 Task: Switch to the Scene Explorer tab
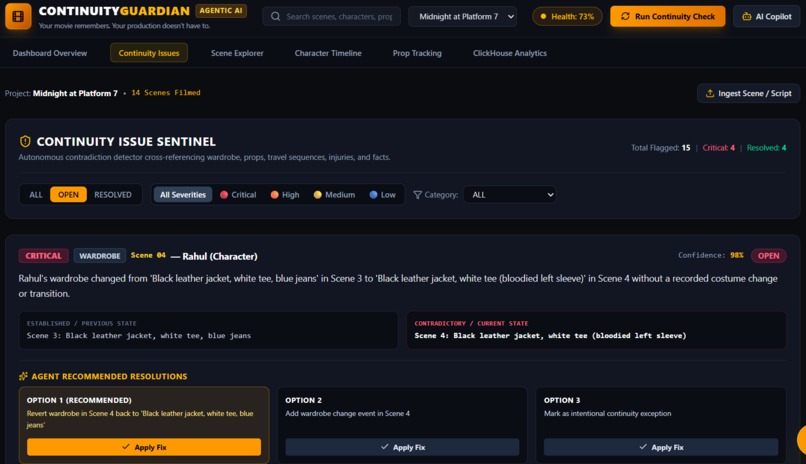coord(237,53)
